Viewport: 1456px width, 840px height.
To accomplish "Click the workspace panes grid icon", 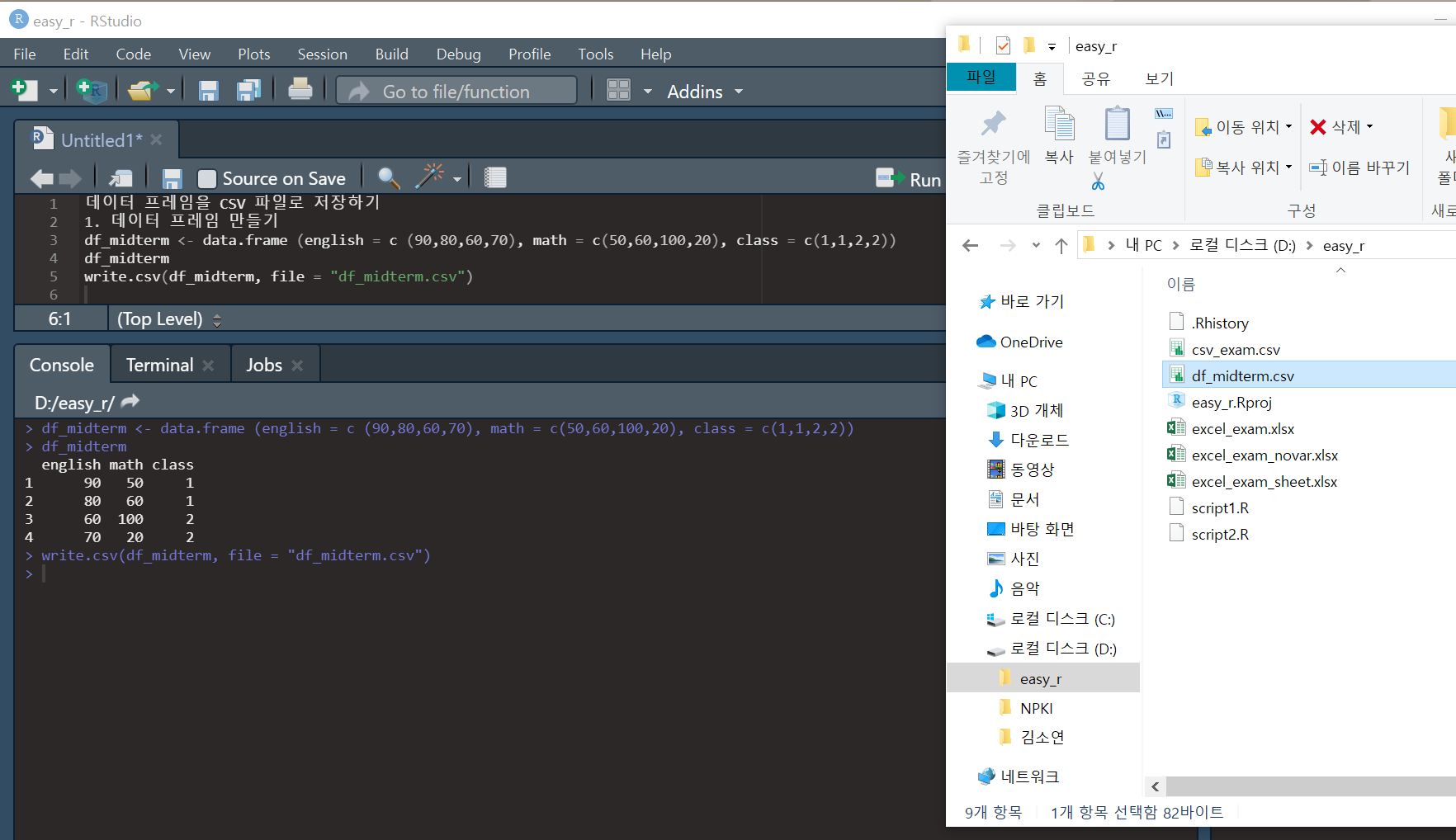I will tap(618, 90).
